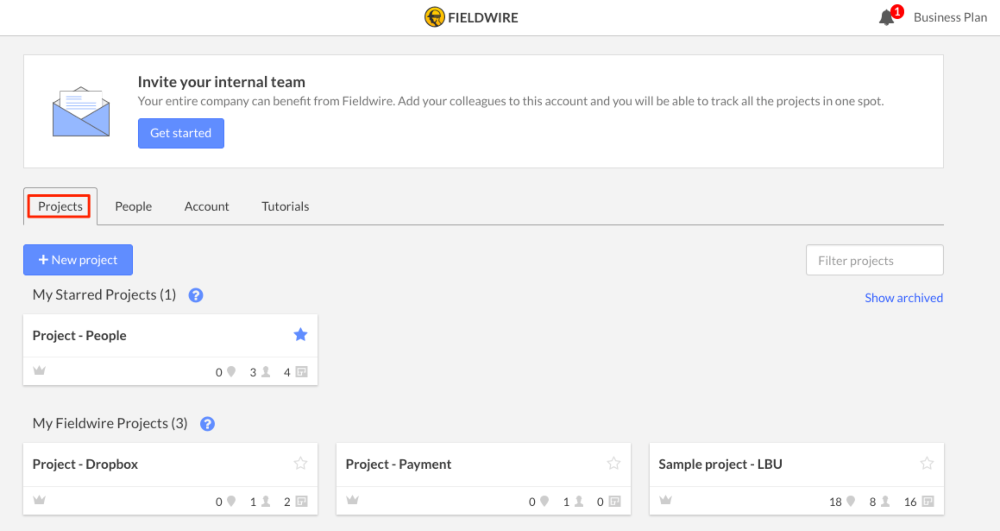The image size is (1000, 531).
Task: Click people icon on Project - Dropbox card
Action: click(x=266, y=502)
